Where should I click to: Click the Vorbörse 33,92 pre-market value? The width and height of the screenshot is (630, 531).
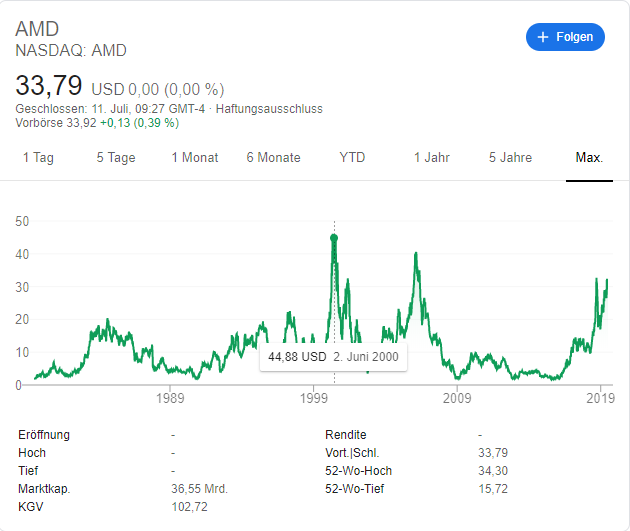[56, 123]
